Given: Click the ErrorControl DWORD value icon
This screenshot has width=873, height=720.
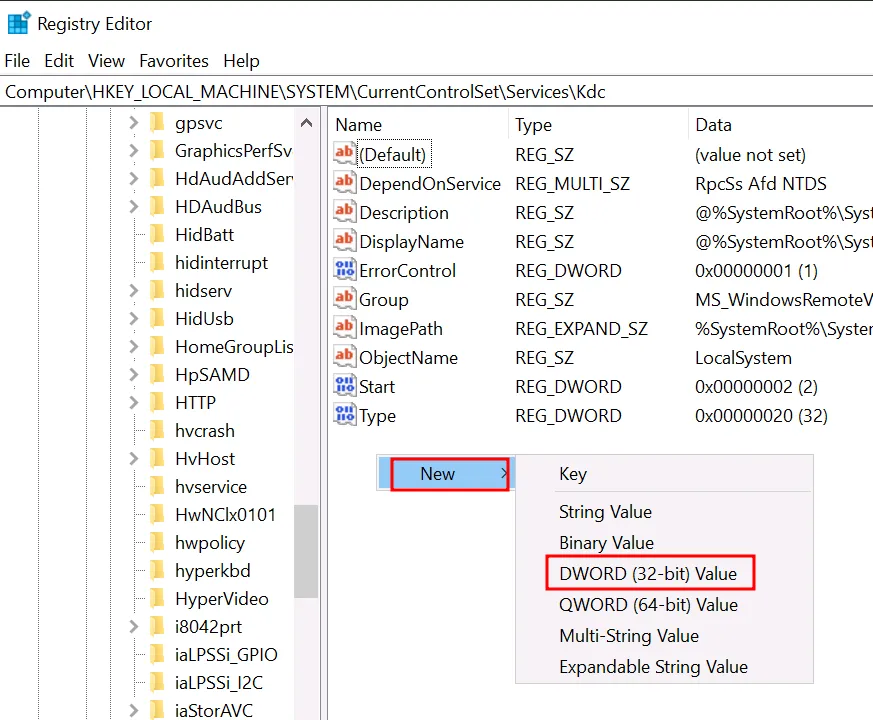Looking at the screenshot, I should [345, 270].
